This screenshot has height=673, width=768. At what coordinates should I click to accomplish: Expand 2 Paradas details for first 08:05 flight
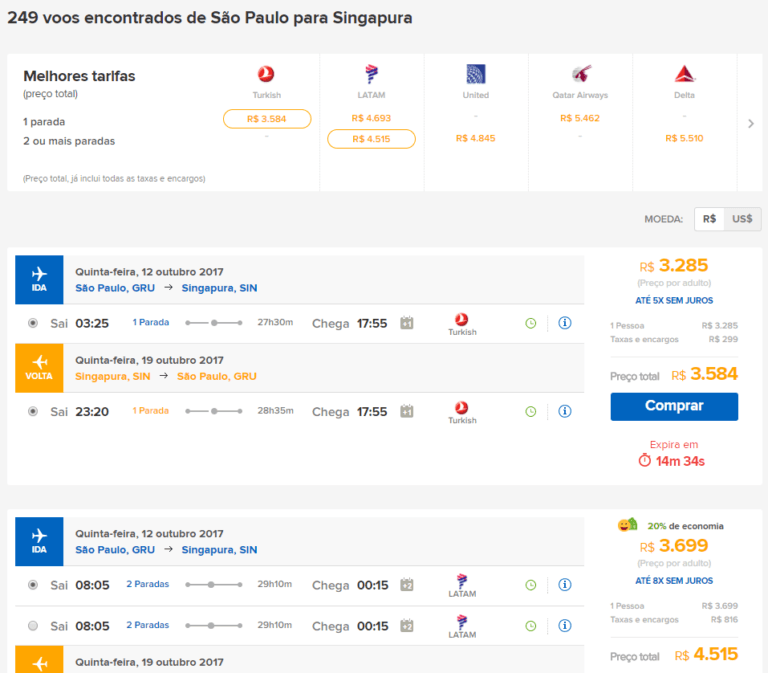[148, 584]
